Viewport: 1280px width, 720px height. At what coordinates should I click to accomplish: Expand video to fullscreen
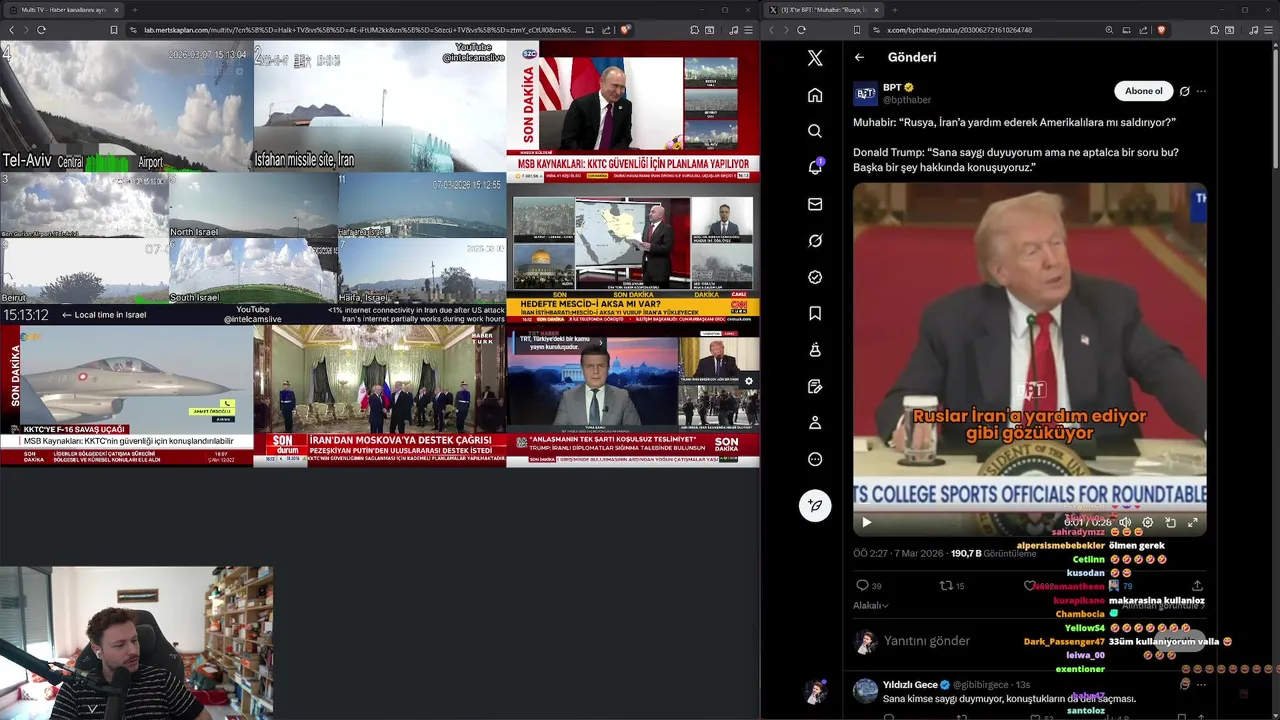1193,522
